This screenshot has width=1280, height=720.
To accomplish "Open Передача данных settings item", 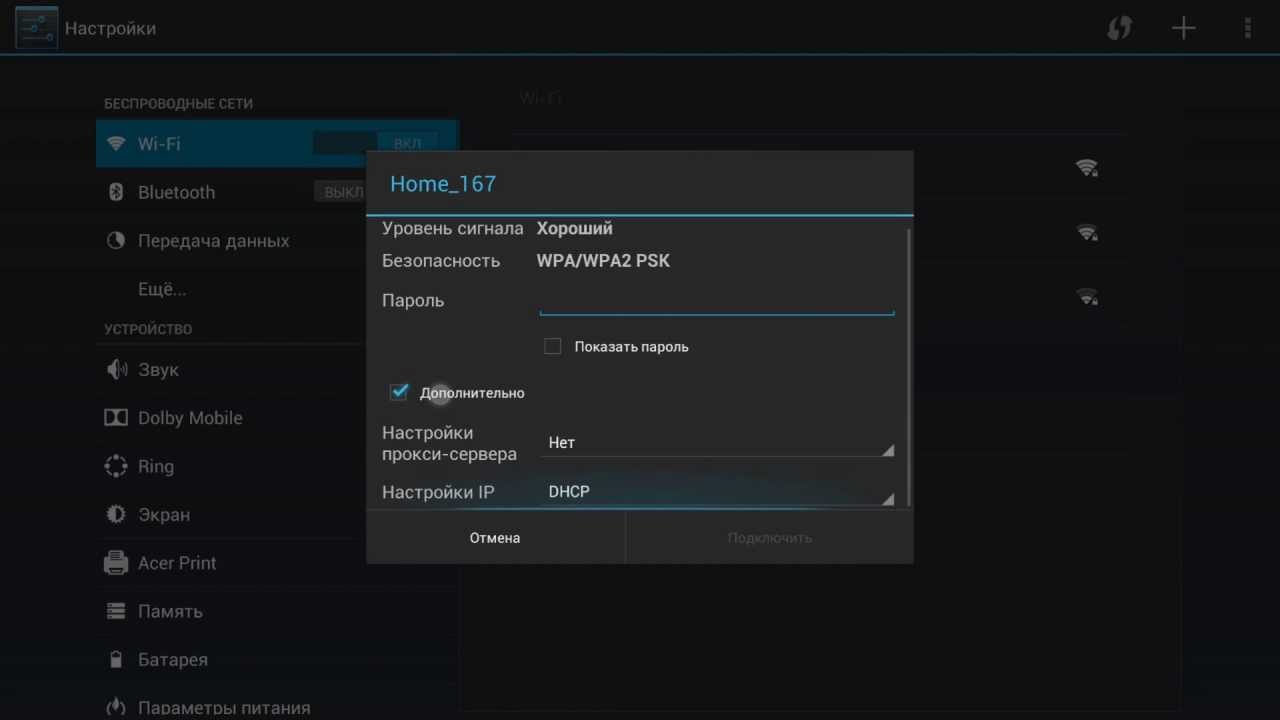I will click(232, 240).
